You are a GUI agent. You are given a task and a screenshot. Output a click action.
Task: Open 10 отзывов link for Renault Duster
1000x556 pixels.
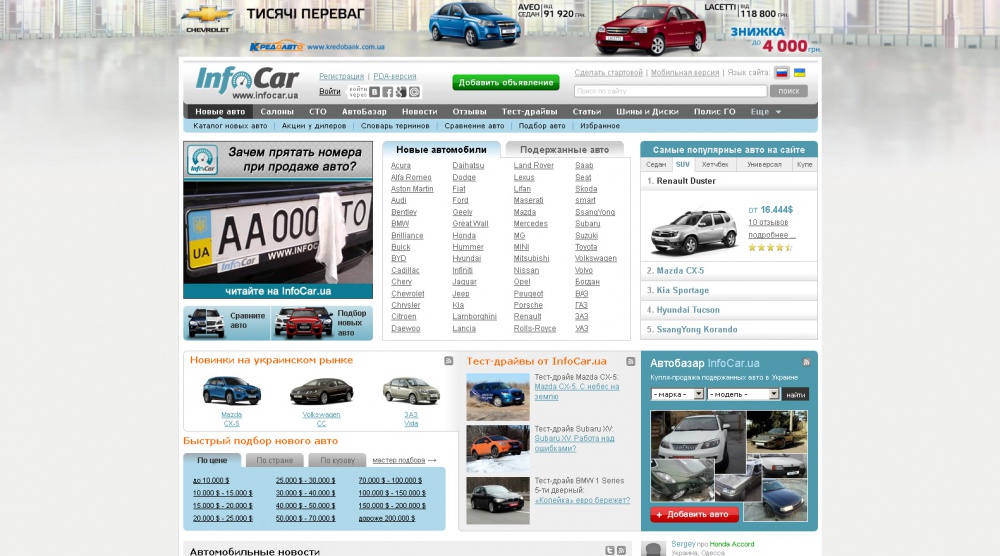(768, 223)
